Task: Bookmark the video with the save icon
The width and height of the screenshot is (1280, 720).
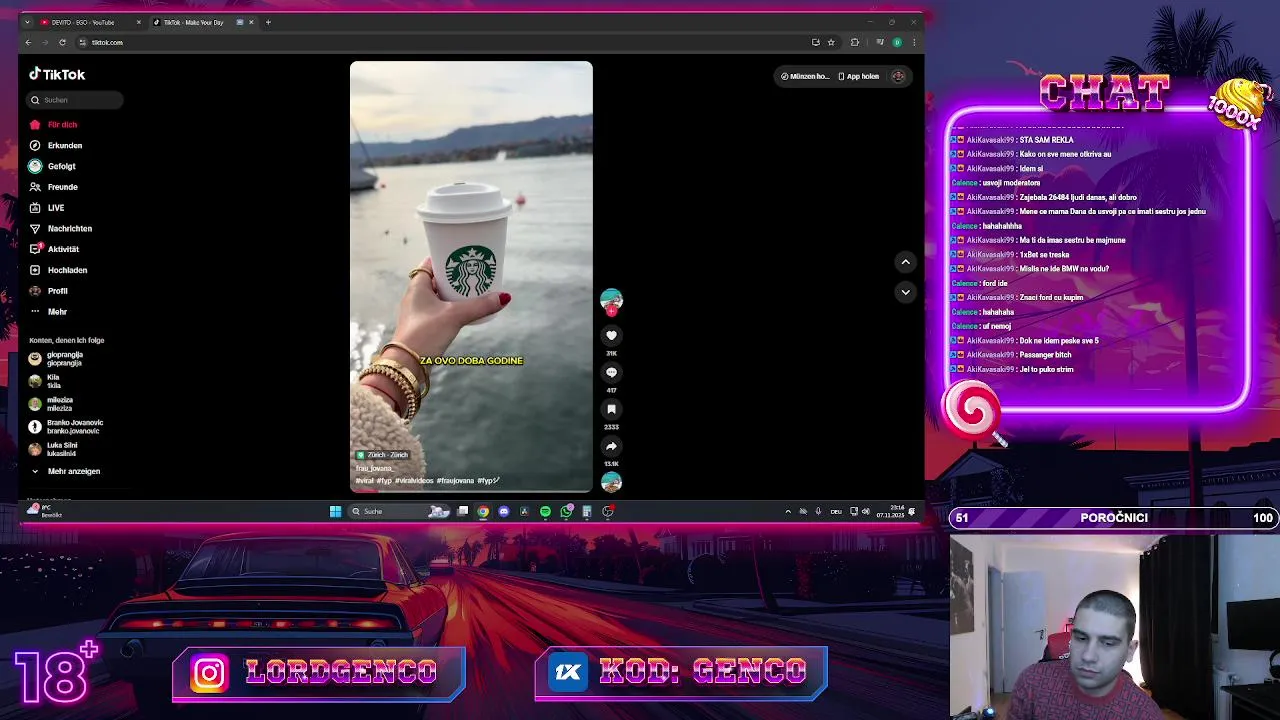Action: point(611,409)
